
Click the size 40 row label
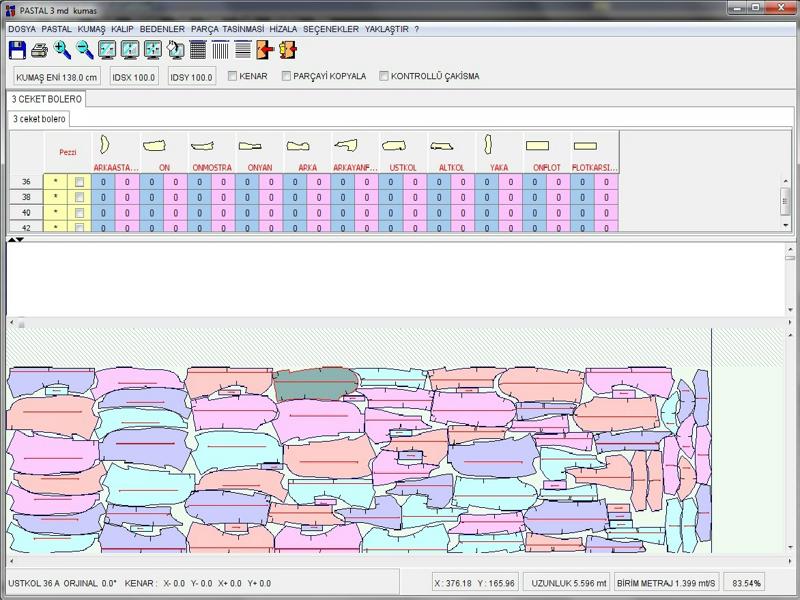coord(26,212)
